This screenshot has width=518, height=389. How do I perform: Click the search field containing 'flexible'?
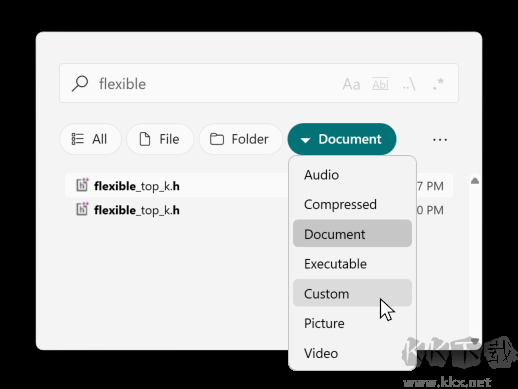(259, 83)
